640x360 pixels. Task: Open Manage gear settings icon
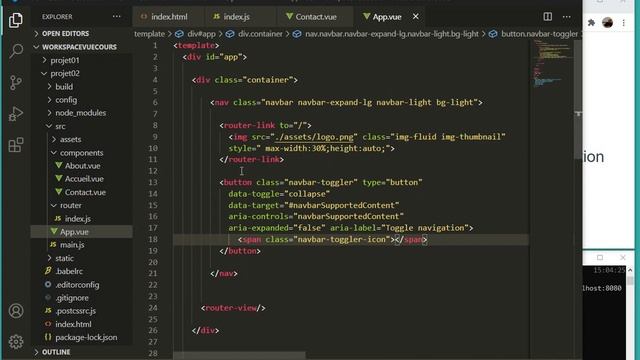point(16,342)
